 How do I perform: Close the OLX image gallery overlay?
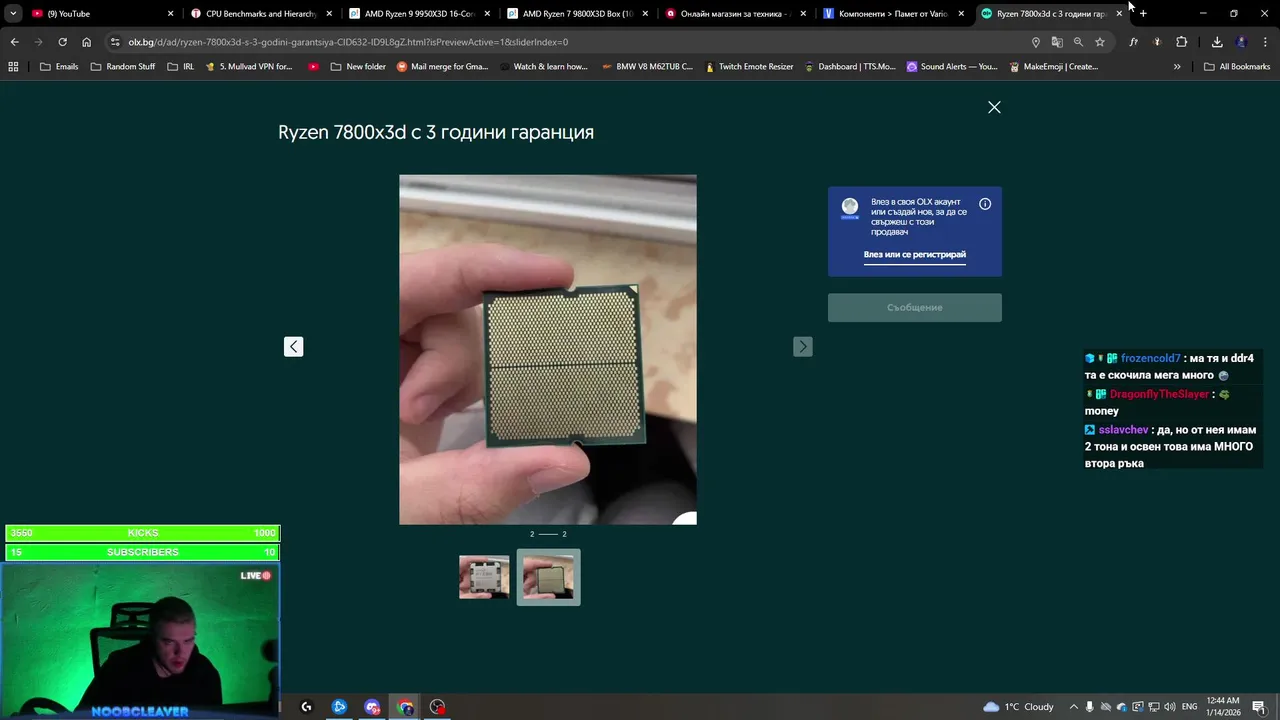994,107
